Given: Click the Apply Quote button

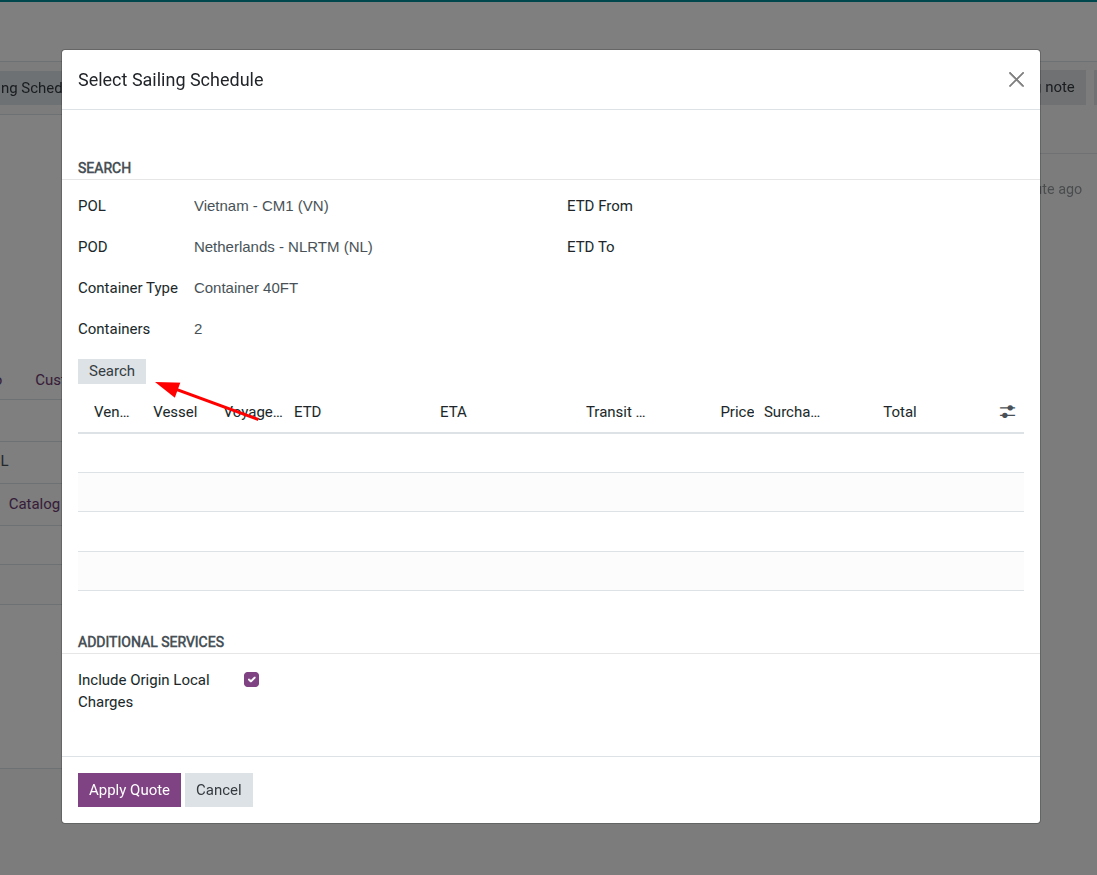Looking at the screenshot, I should click(x=129, y=790).
